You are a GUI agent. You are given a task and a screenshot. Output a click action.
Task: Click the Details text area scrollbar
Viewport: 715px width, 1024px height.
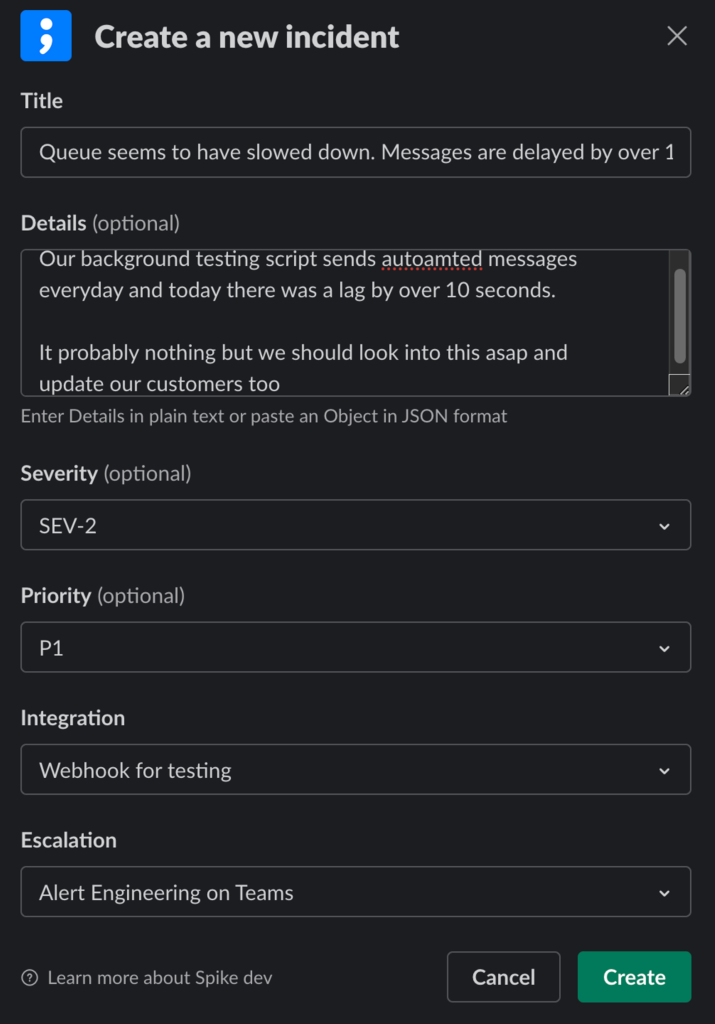[x=680, y=315]
